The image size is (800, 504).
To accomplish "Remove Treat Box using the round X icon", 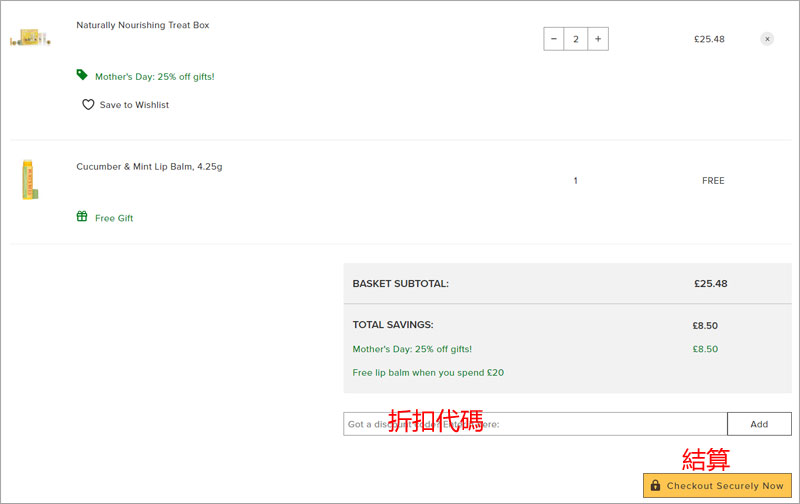I will 767,39.
